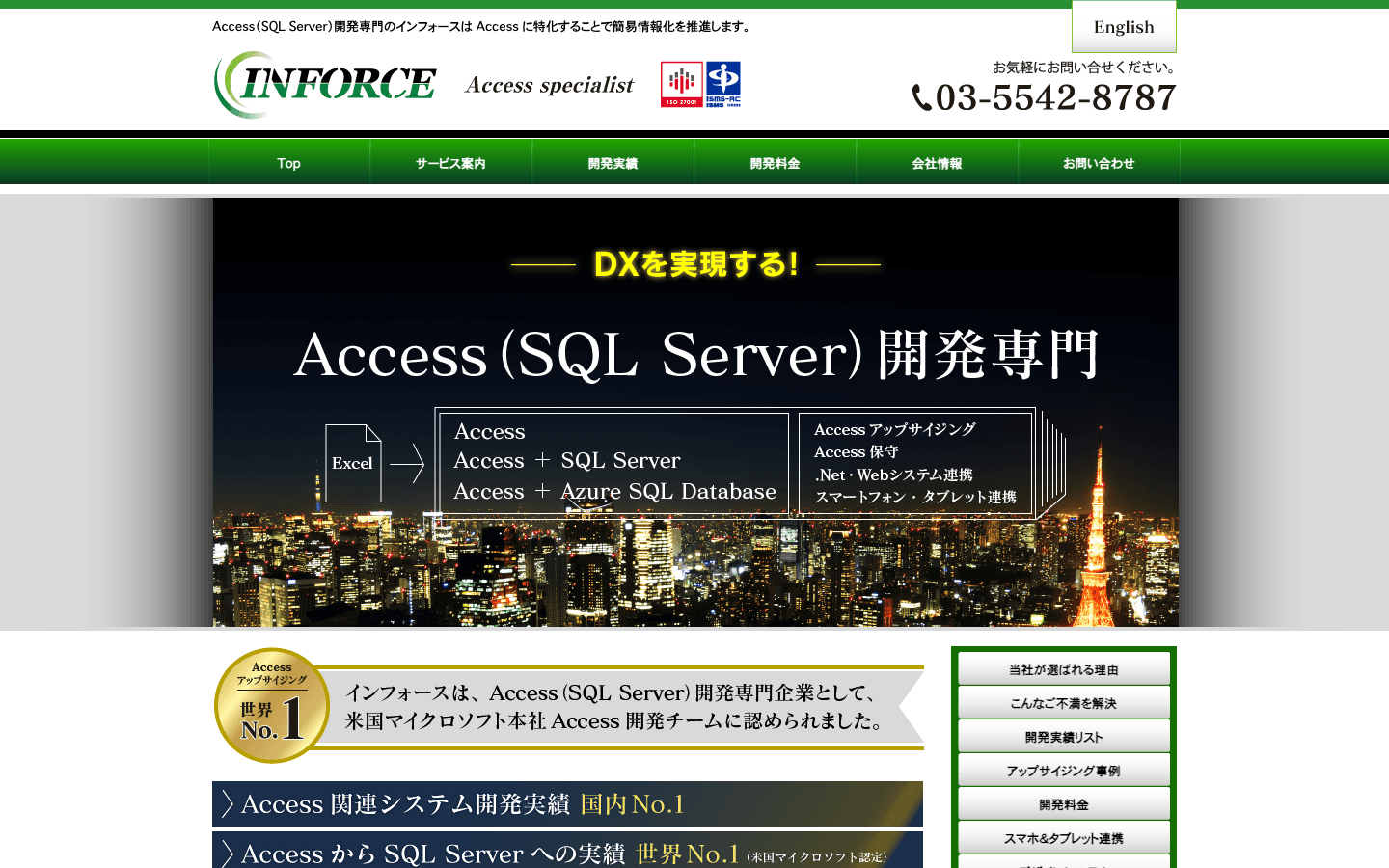
Task: Click the .Net・Webシステム連携 banner text
Action: [893, 475]
